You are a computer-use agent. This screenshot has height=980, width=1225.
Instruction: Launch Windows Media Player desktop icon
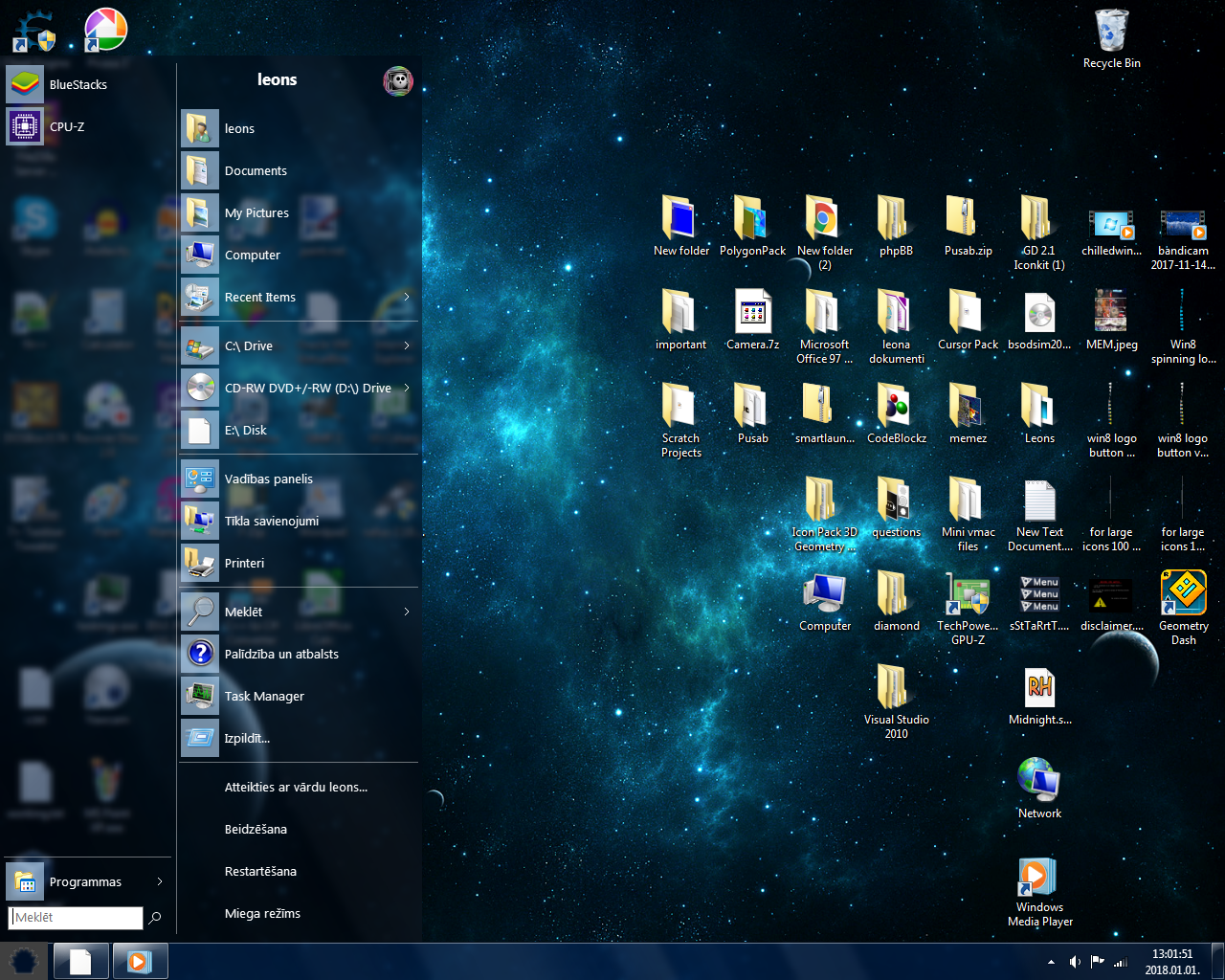(1039, 878)
